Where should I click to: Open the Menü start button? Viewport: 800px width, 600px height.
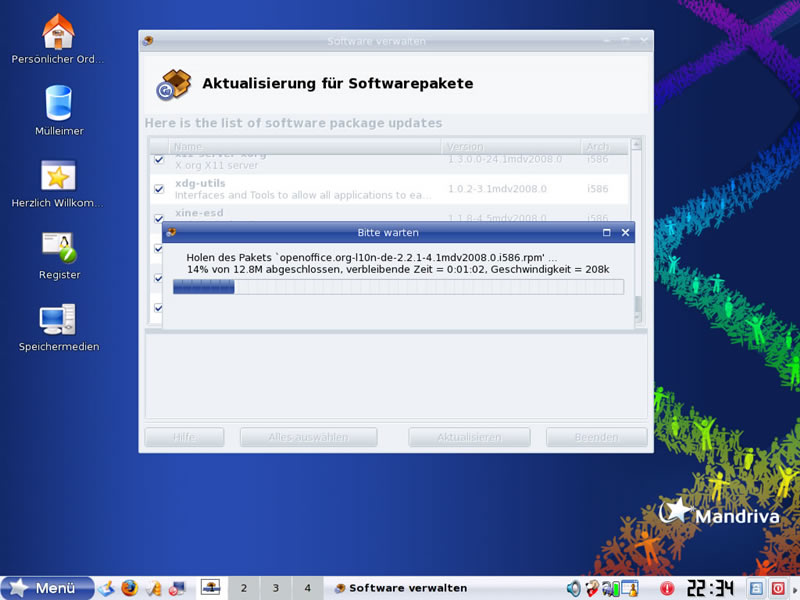click(47, 588)
